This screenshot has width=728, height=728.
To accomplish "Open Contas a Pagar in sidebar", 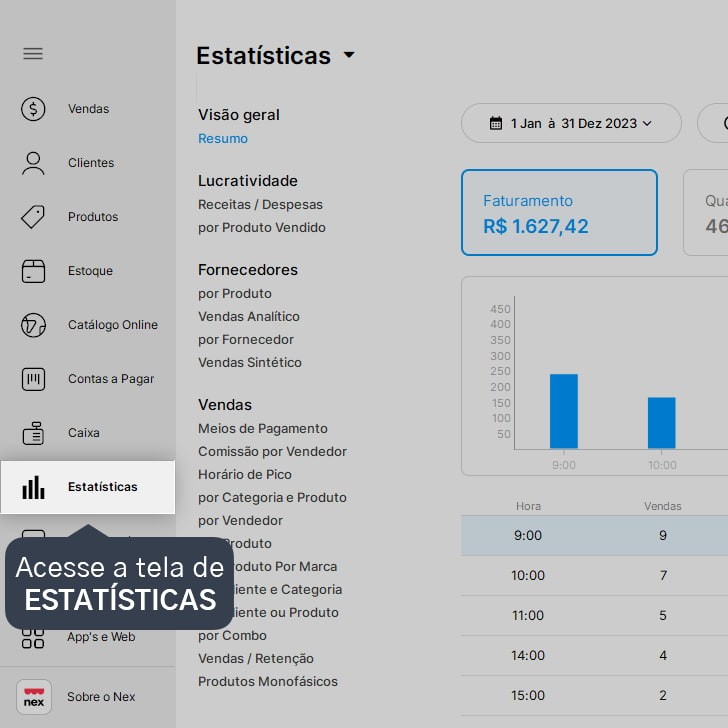I will (x=111, y=379).
